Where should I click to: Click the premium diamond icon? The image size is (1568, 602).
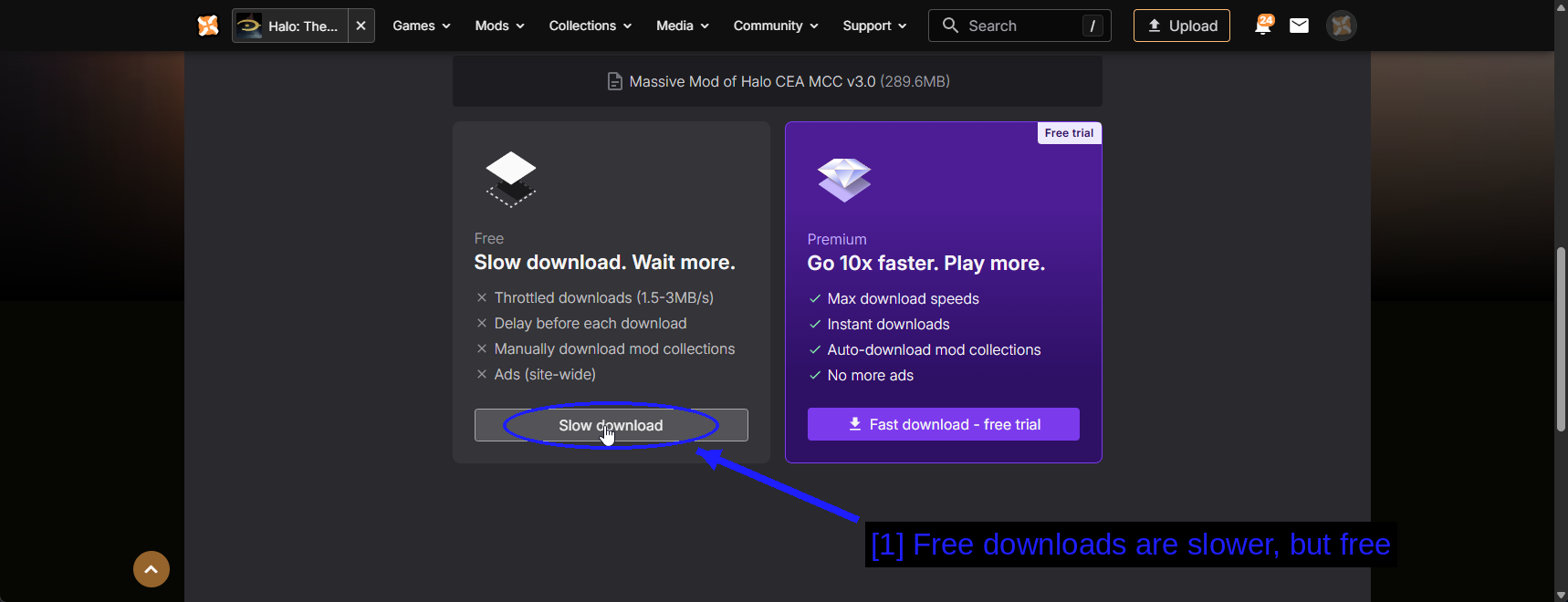[844, 180]
